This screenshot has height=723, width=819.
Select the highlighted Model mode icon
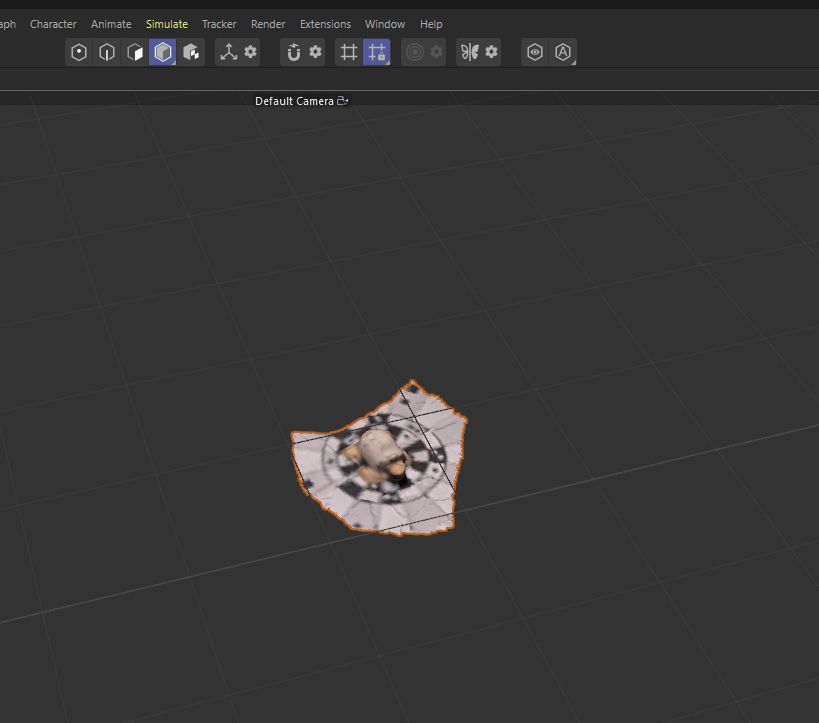point(163,52)
